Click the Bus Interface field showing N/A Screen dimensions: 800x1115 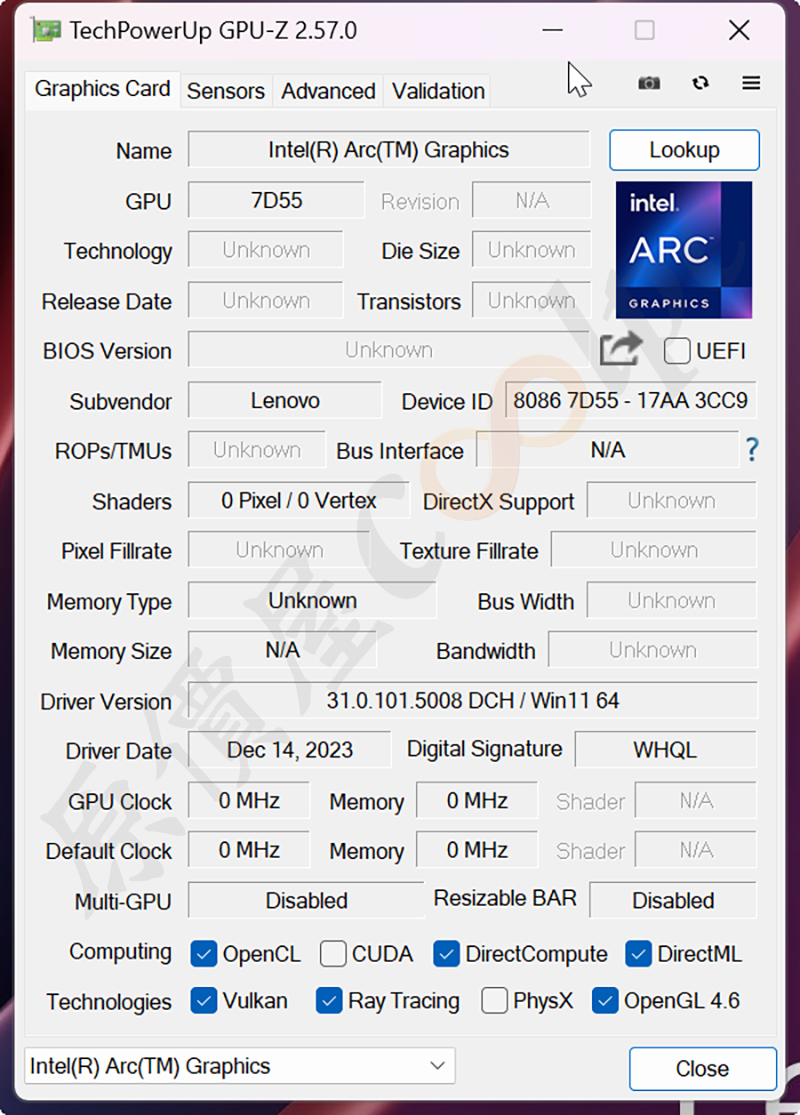click(607, 450)
